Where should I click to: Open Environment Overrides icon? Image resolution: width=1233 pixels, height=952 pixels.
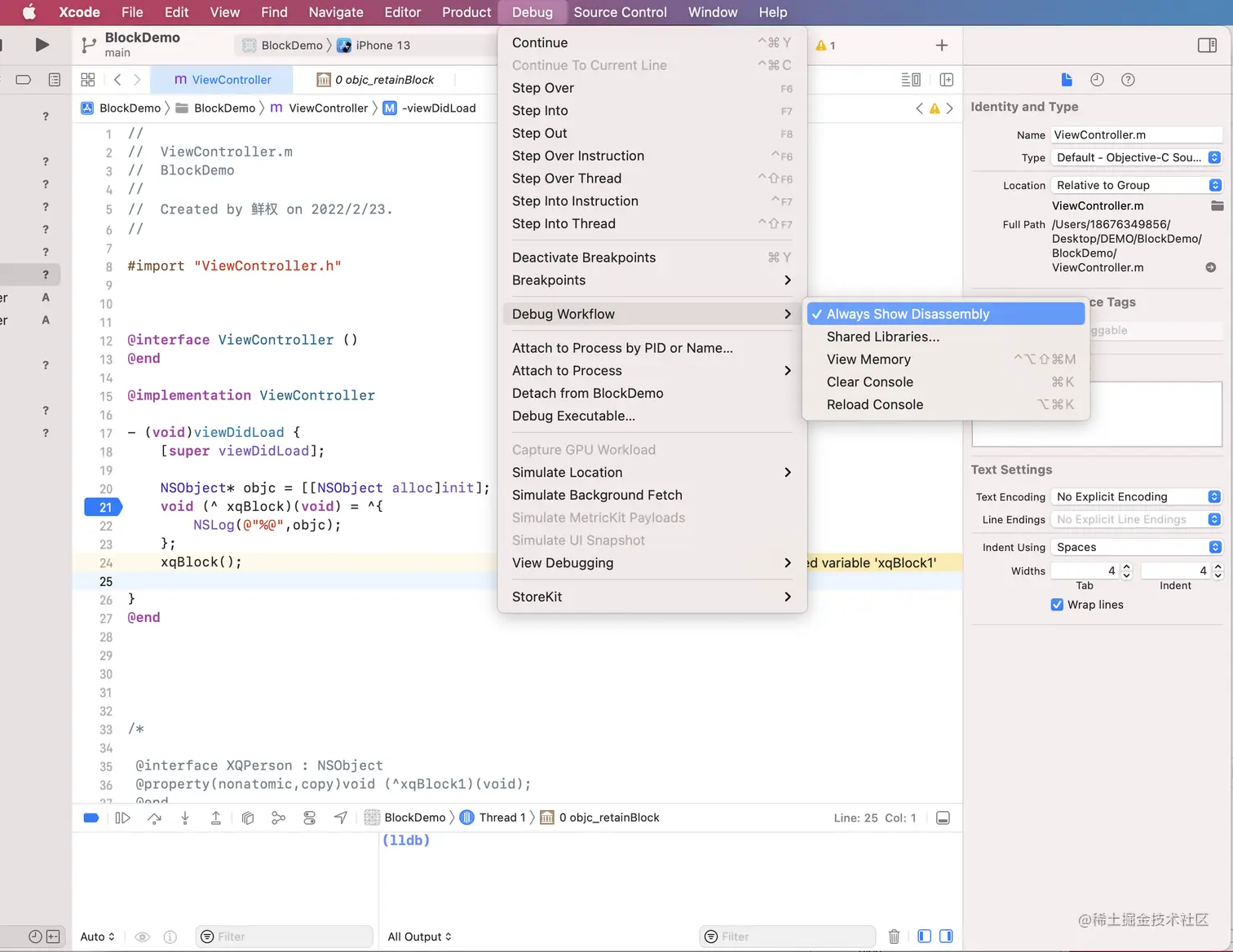[309, 818]
